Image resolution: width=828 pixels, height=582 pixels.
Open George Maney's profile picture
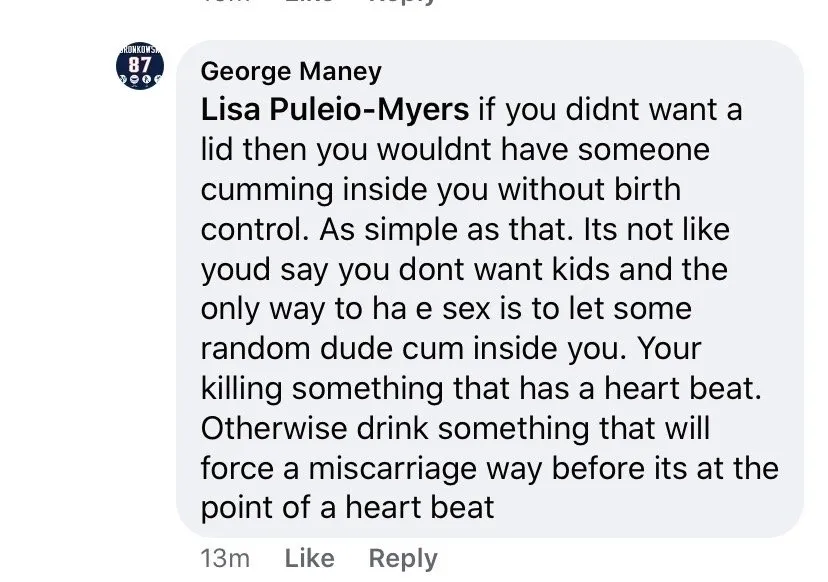(140, 68)
